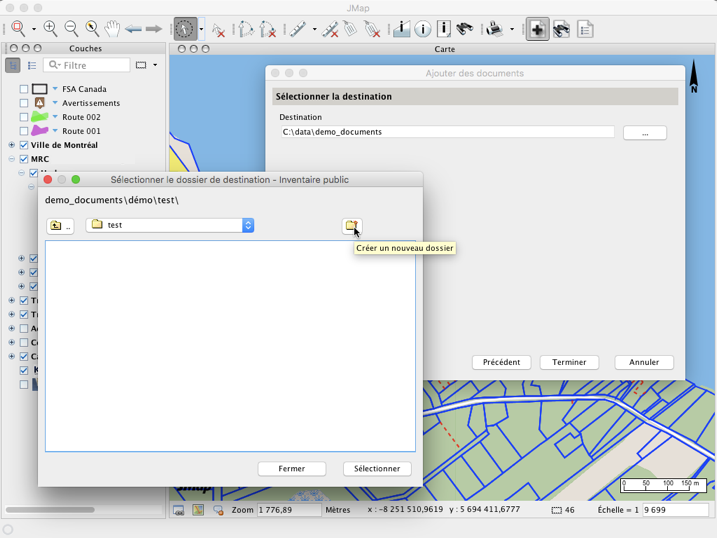Go up to parent folder
717x538 pixels.
pyautogui.click(x=60, y=226)
